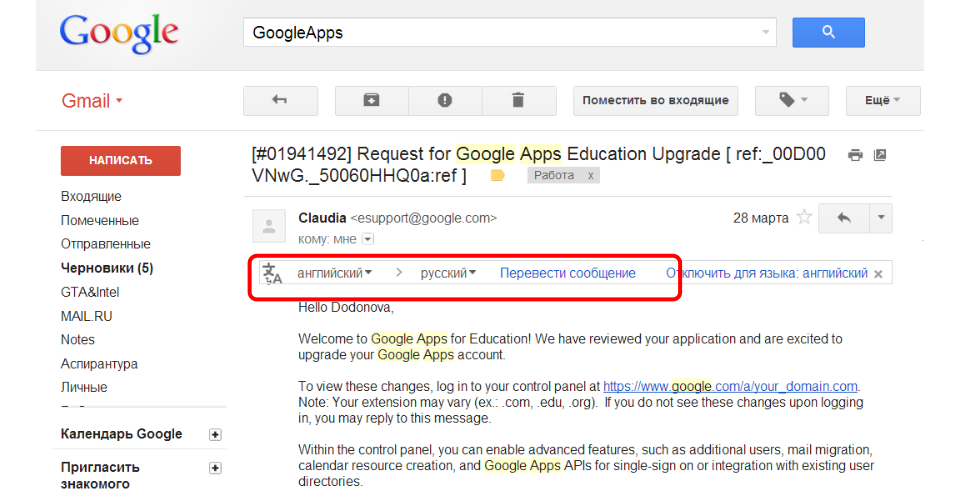
Task: Open the Gmail dropdown menu
Action: pos(92,100)
